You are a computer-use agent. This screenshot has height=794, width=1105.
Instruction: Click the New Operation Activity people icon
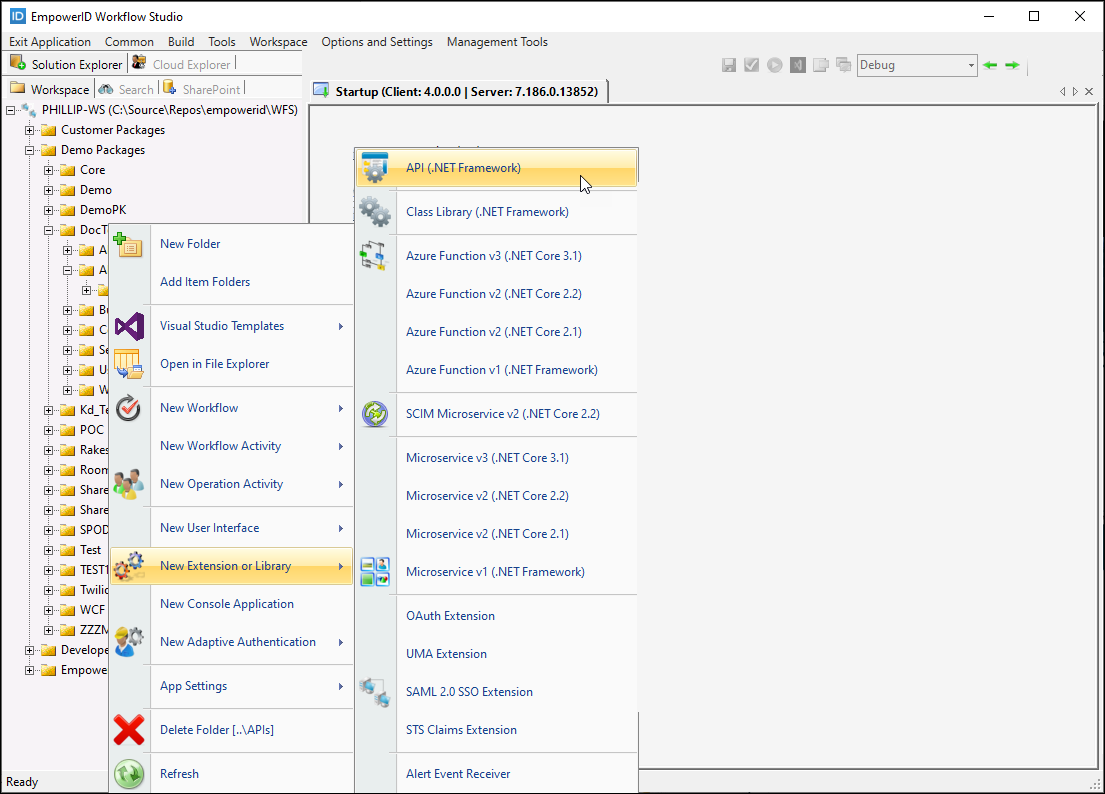pos(129,484)
